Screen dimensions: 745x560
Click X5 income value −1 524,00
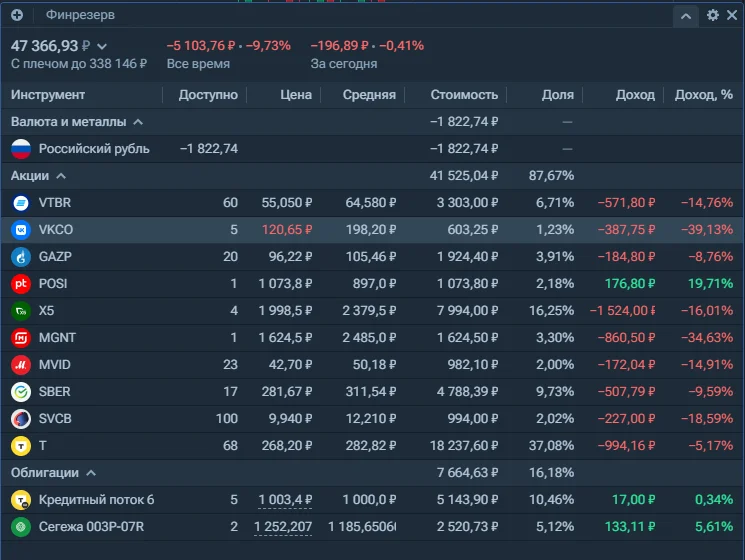pyautogui.click(x=622, y=311)
